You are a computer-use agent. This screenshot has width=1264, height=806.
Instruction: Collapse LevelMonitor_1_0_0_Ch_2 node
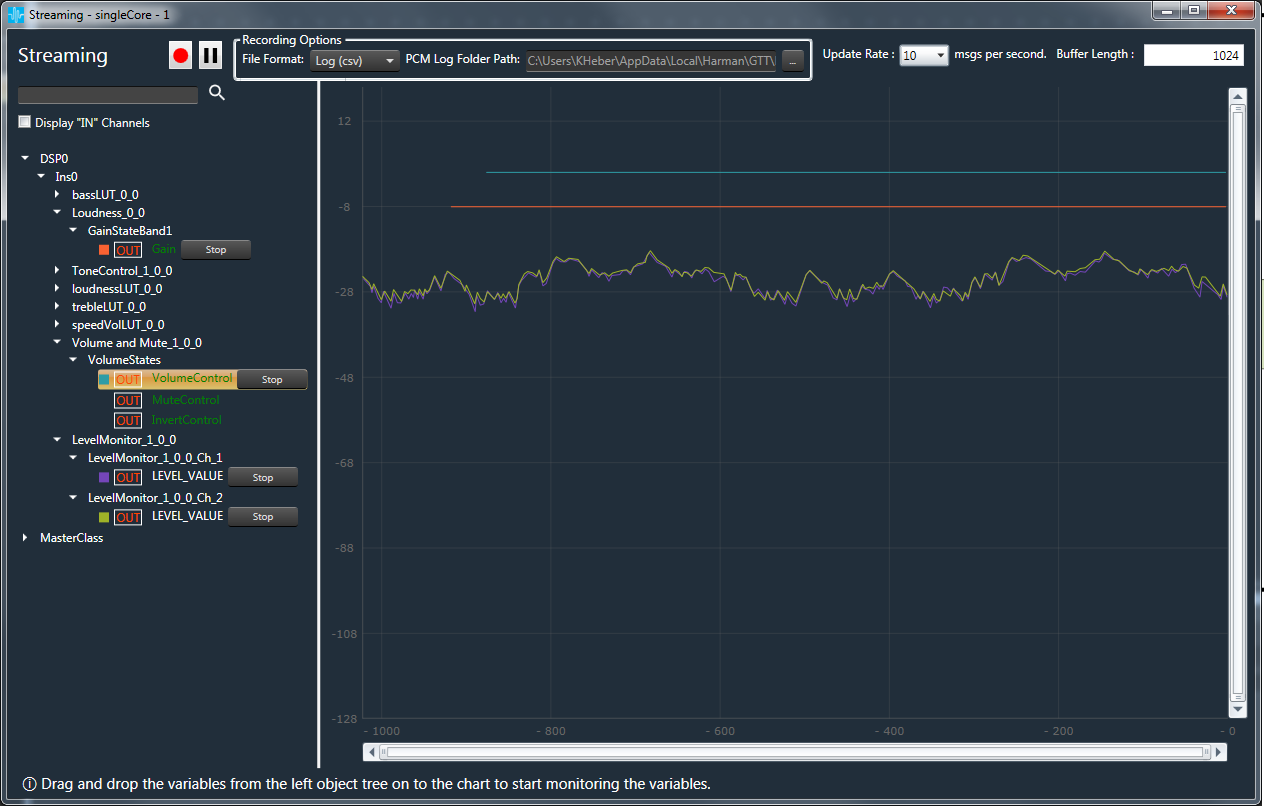click(73, 497)
